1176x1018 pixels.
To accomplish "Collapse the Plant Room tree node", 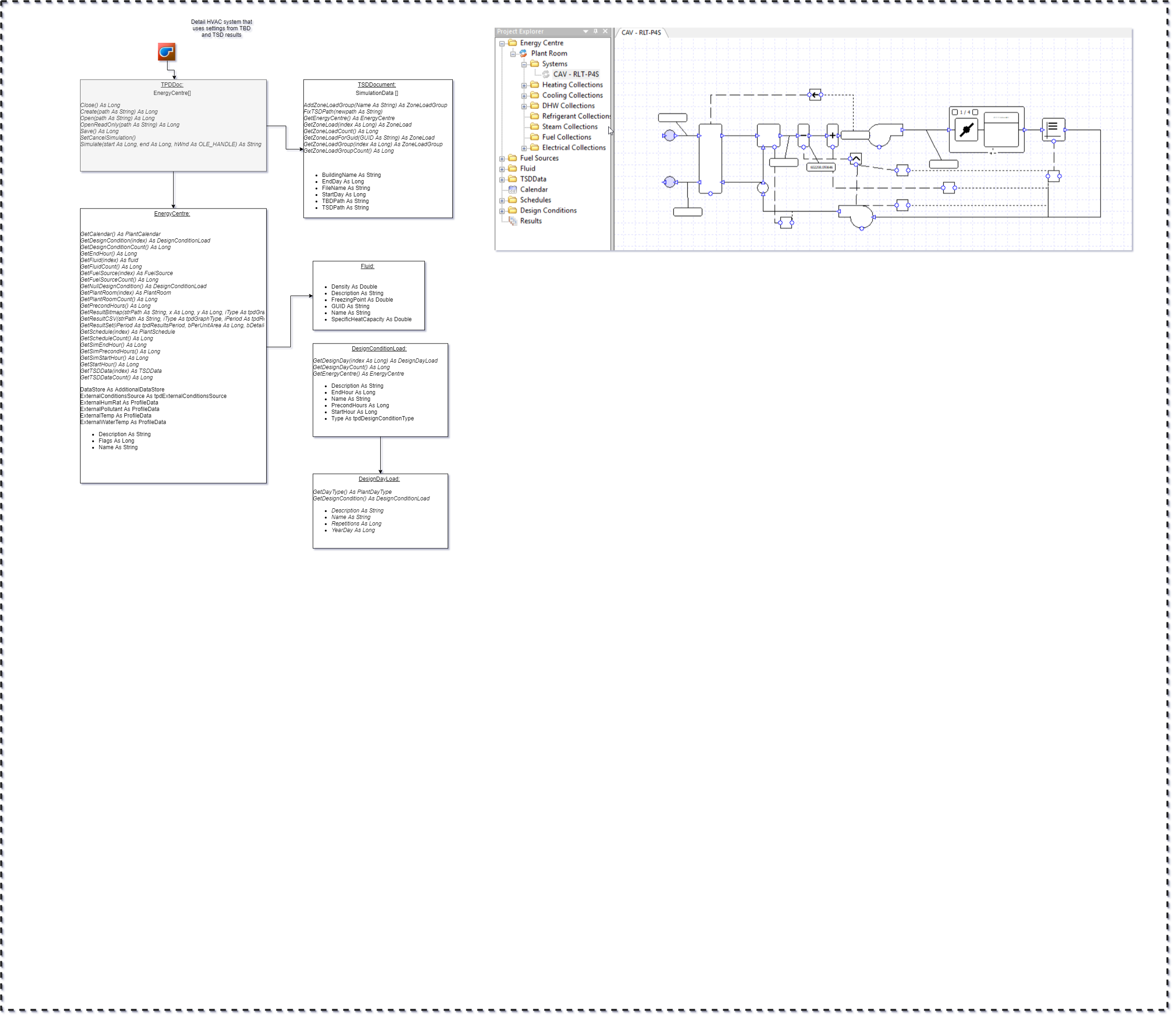I will click(x=513, y=54).
